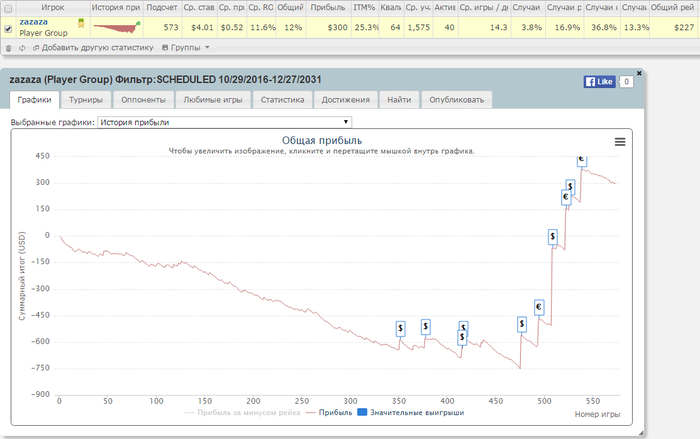Toggle the select-all header checkbox

pyautogui.click(x=9, y=7)
